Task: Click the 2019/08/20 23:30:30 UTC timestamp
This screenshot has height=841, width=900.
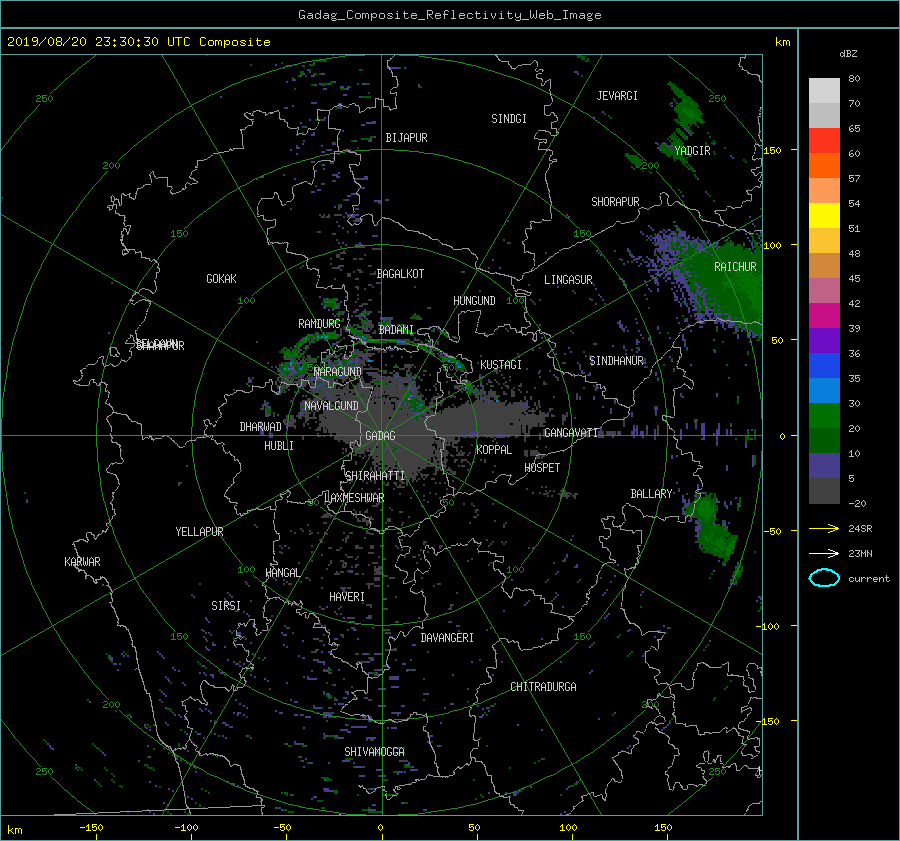Action: coord(99,42)
